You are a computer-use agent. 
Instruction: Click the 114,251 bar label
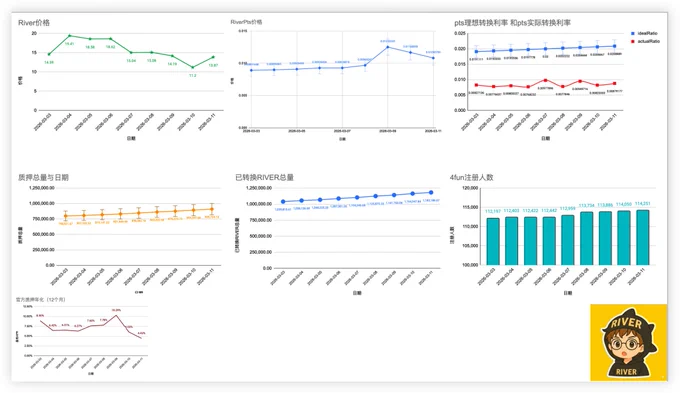click(x=643, y=203)
